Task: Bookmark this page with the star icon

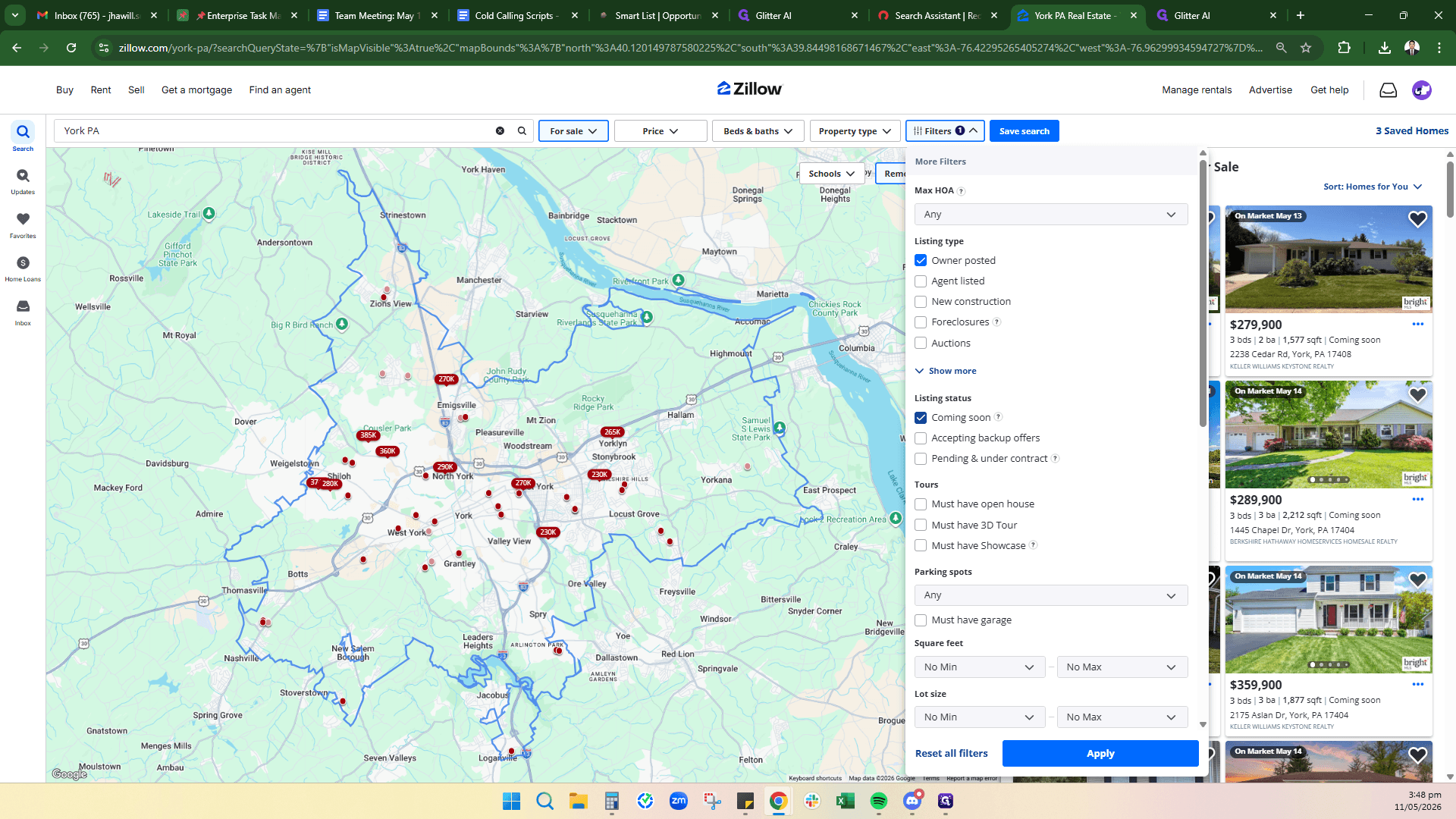Action: 1306,48
